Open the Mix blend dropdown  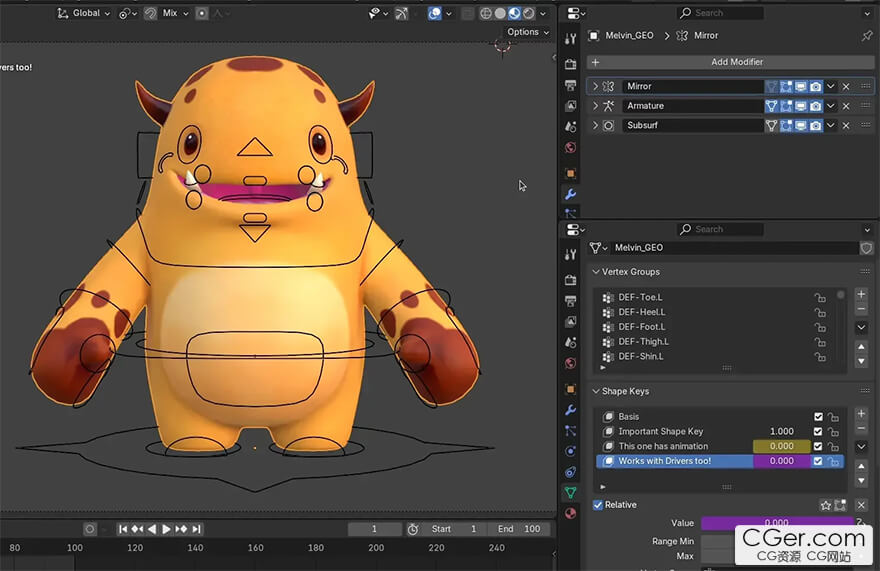pyautogui.click(x=175, y=13)
